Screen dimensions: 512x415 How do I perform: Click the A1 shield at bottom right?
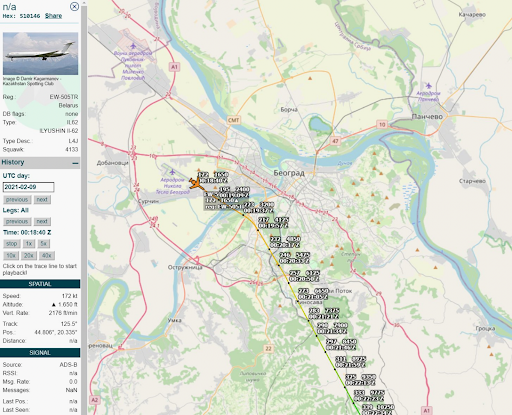pos(426,410)
